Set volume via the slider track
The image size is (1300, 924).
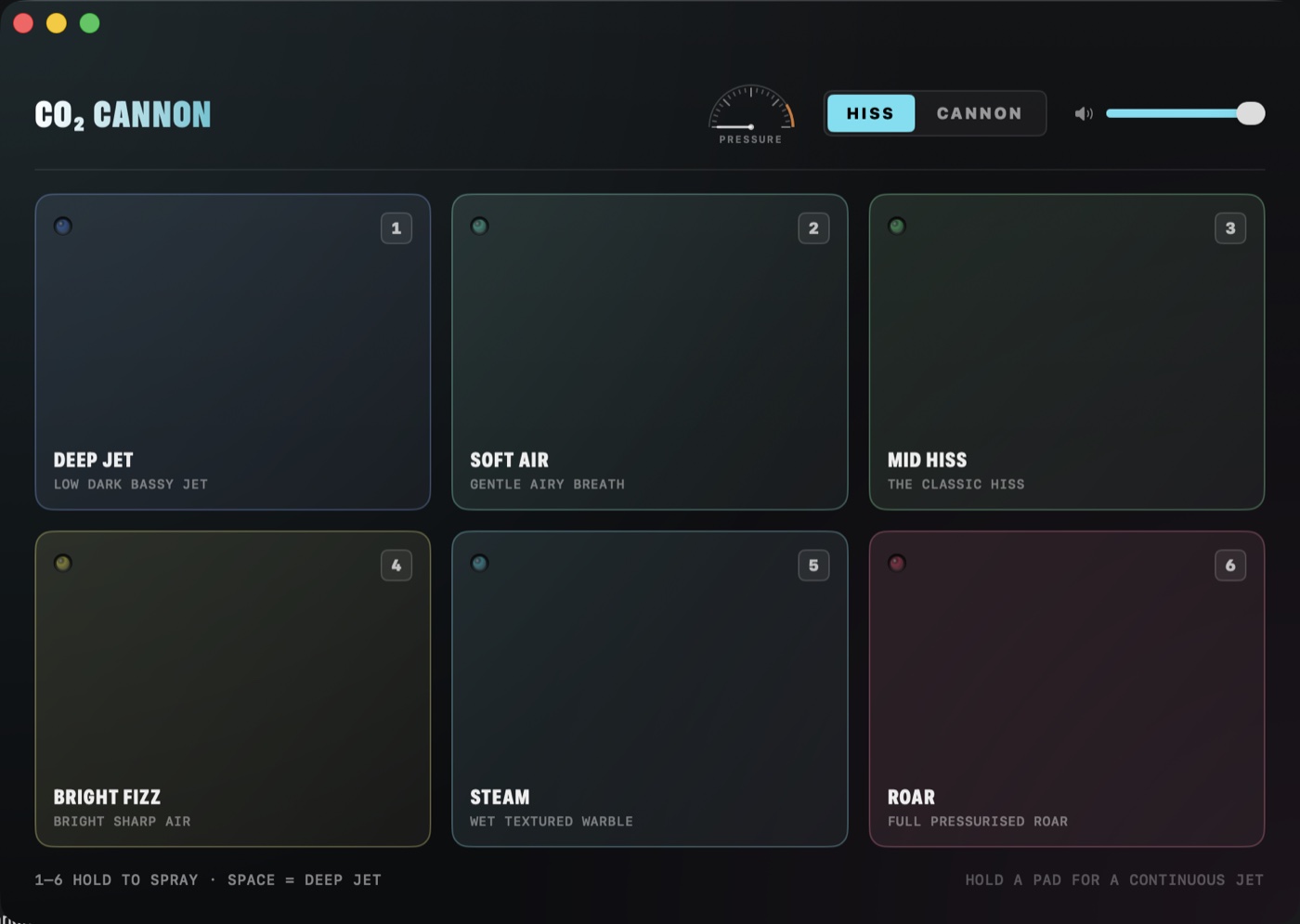1185,113
